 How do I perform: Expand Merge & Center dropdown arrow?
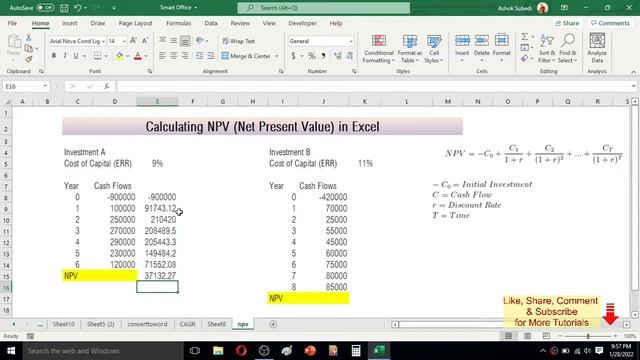click(277, 56)
